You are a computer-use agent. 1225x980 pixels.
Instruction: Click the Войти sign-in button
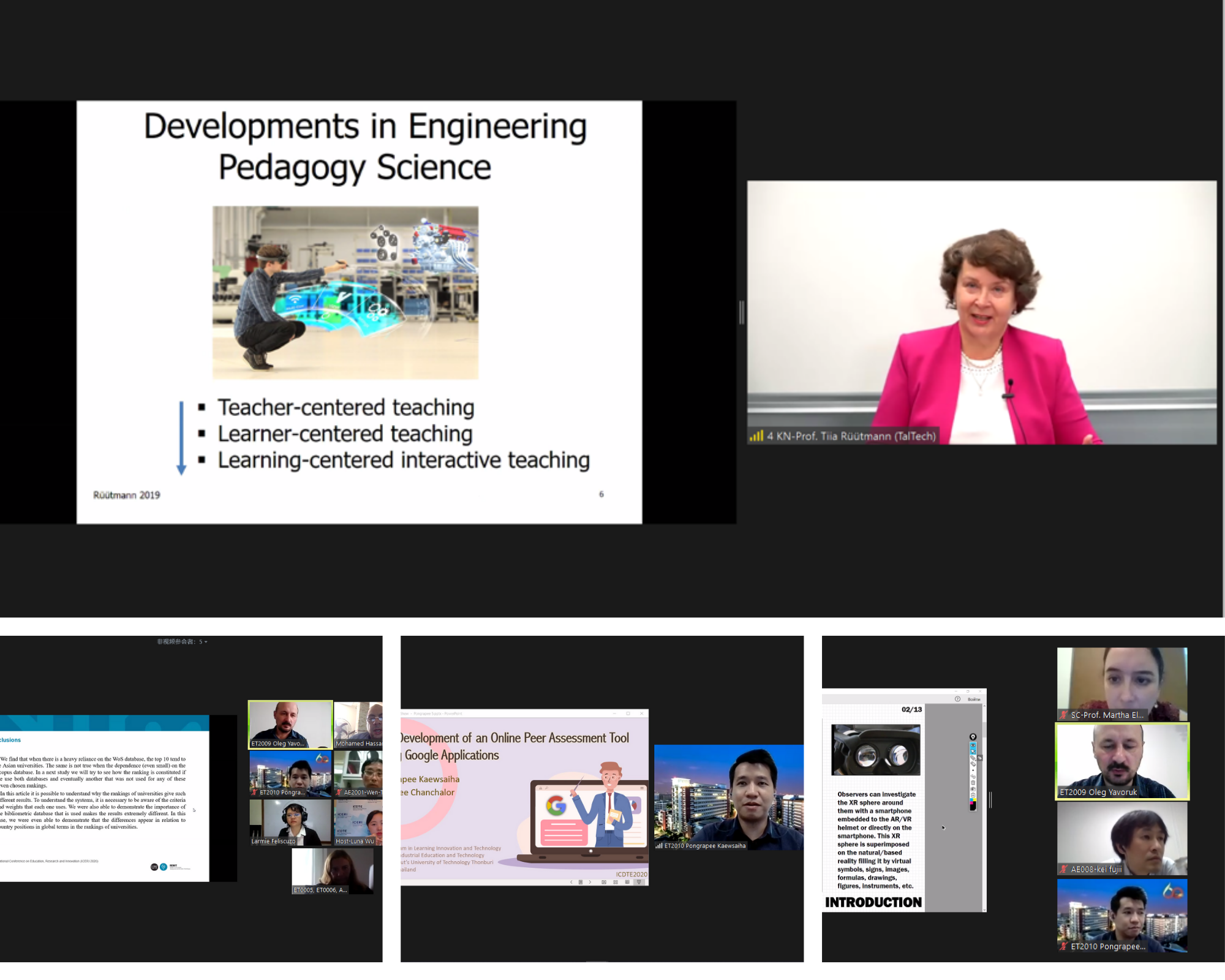(973, 699)
